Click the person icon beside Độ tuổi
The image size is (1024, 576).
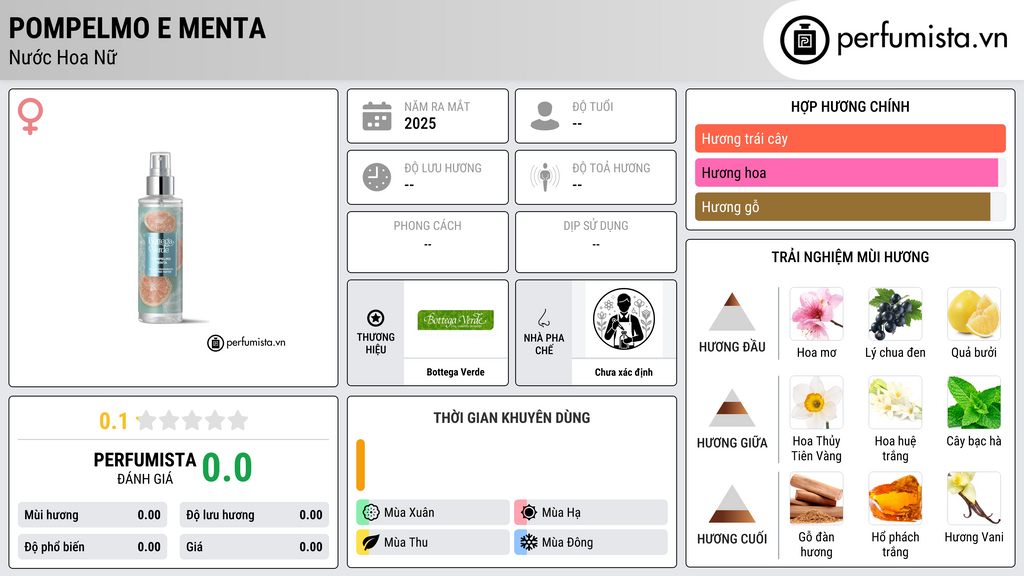click(545, 116)
